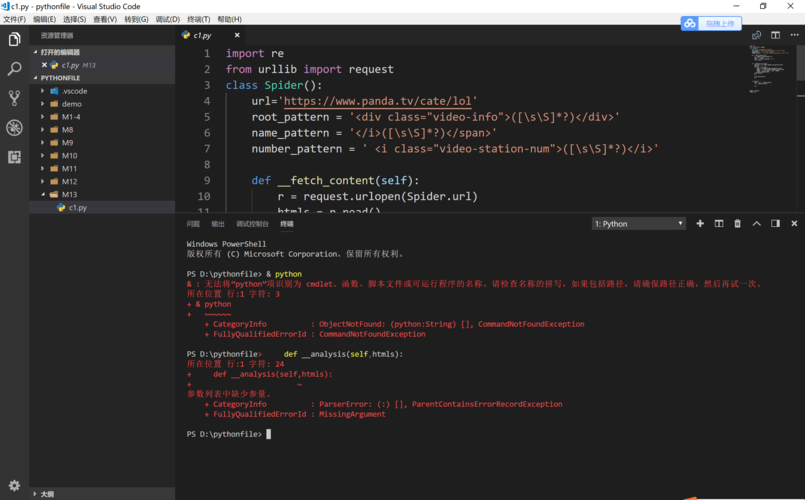Collapse the M13 folder
The height and width of the screenshot is (500, 805).
[43, 194]
